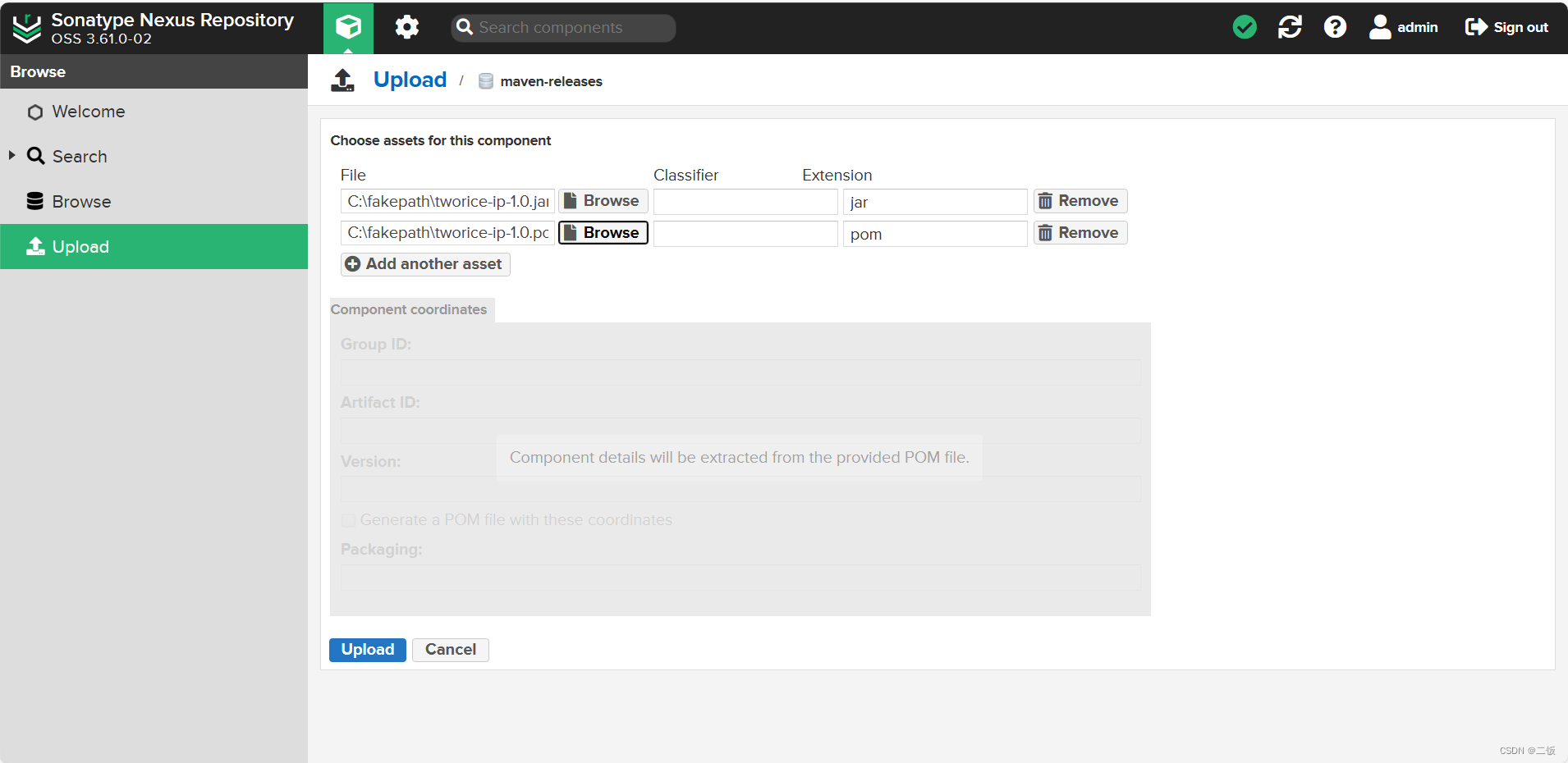The width and height of the screenshot is (1568, 763).
Task: Click the pom file path field
Action: 447,234
